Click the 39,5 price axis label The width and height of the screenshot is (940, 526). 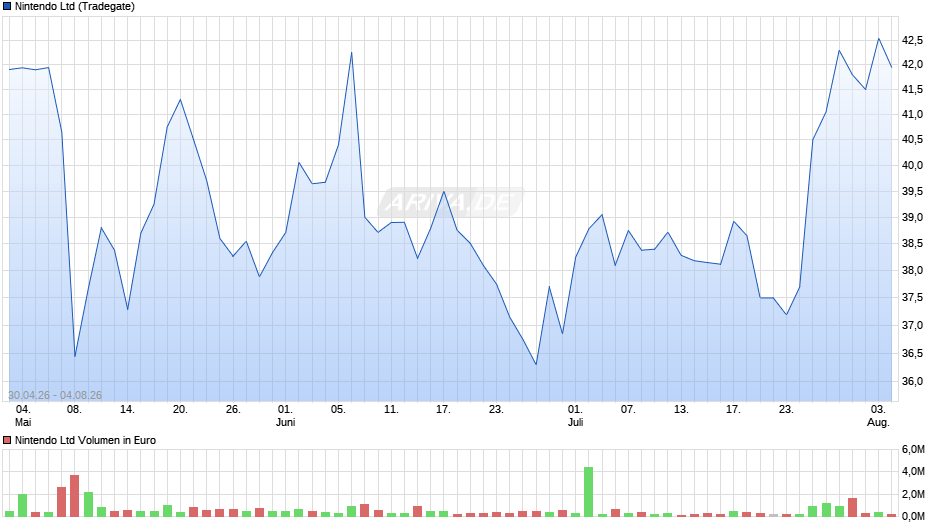912,191
